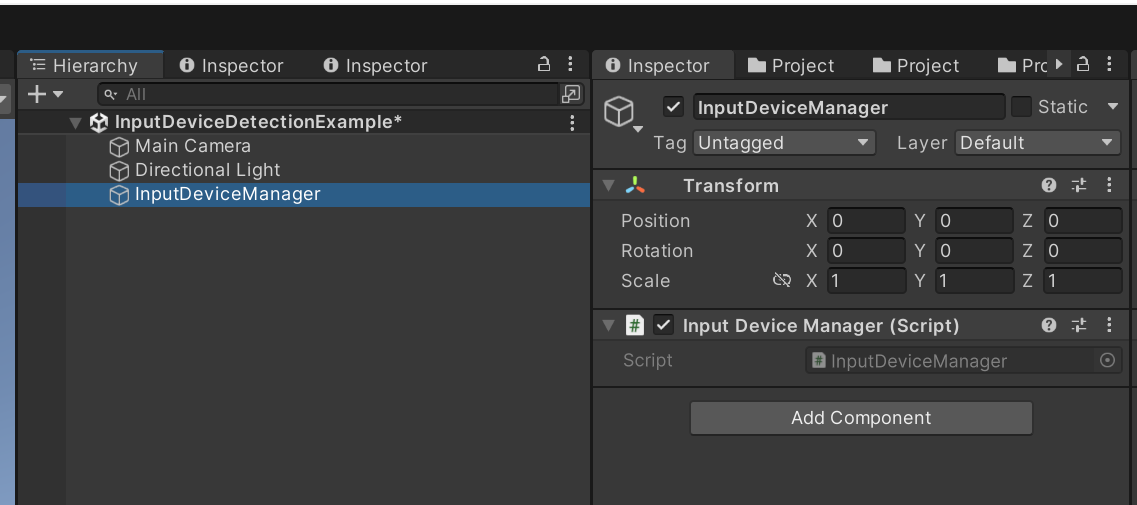Viewport: 1137px width, 505px height.
Task: Collapse the Transform component foldout
Action: [x=608, y=186]
